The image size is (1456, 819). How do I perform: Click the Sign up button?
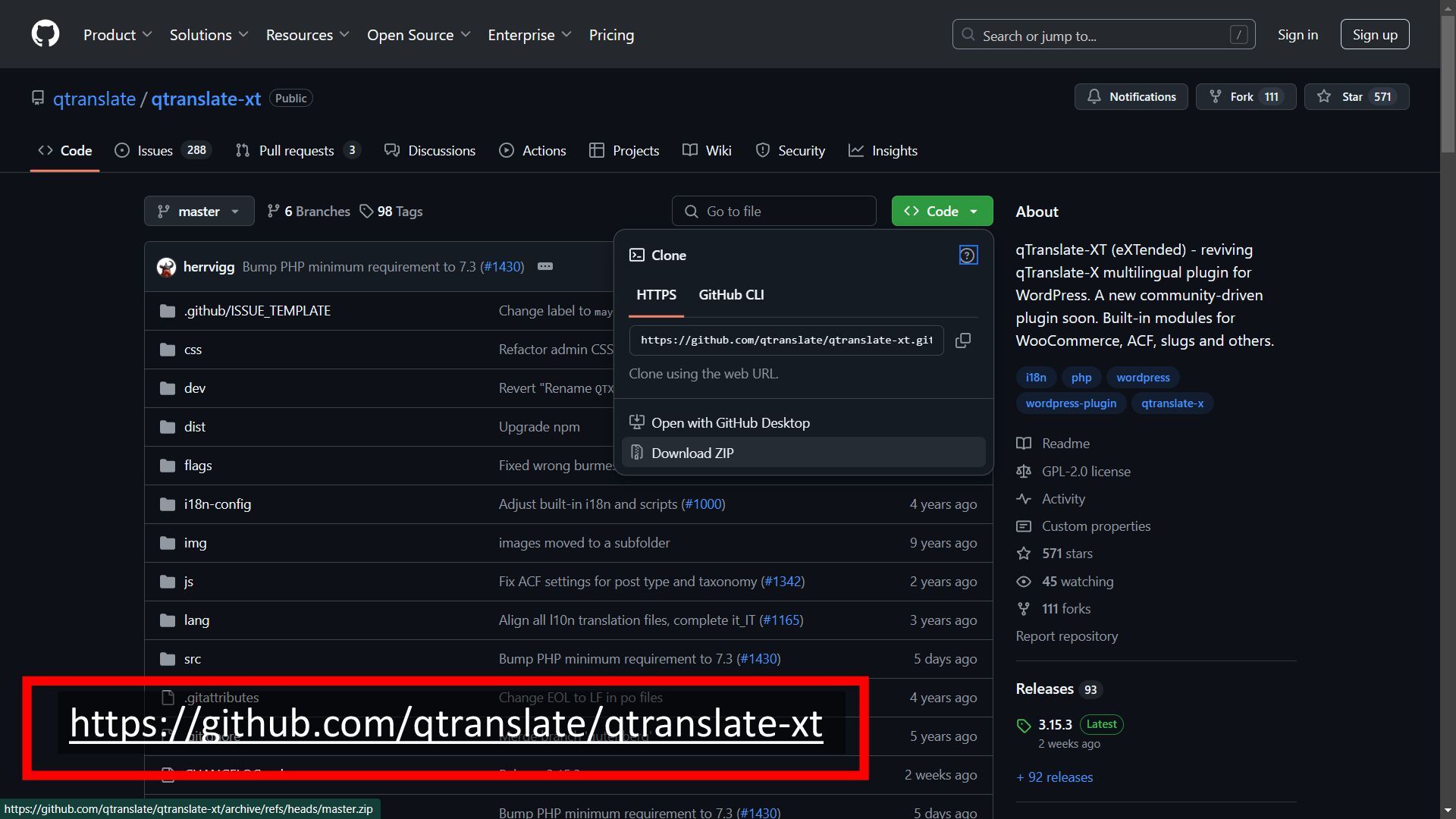tap(1375, 35)
